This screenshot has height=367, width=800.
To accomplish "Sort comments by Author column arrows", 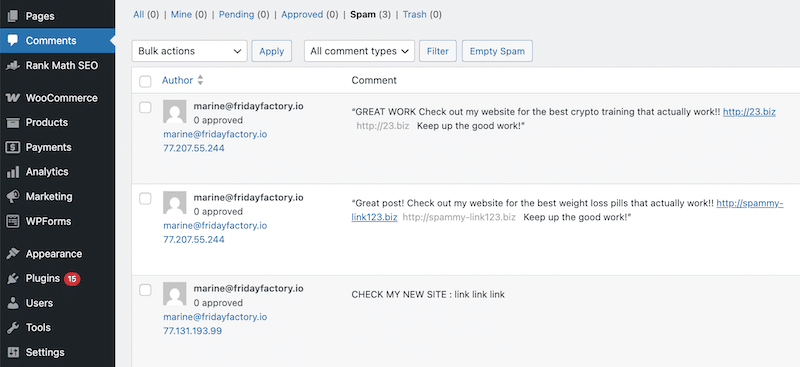I will [x=201, y=80].
